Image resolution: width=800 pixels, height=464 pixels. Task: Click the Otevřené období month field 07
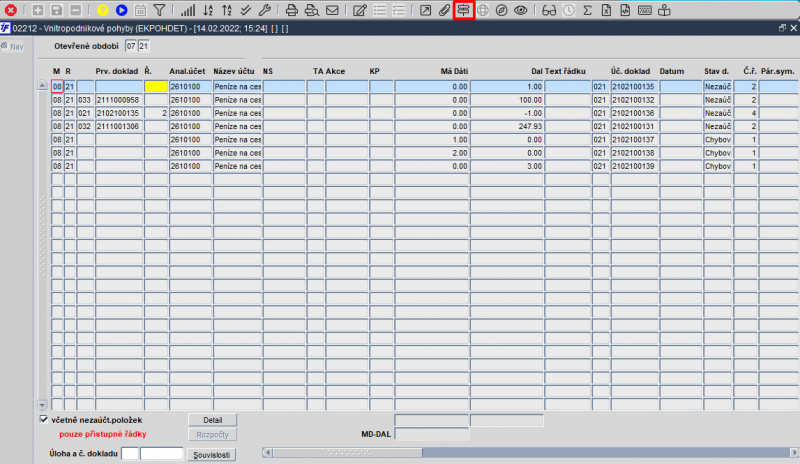pos(131,46)
